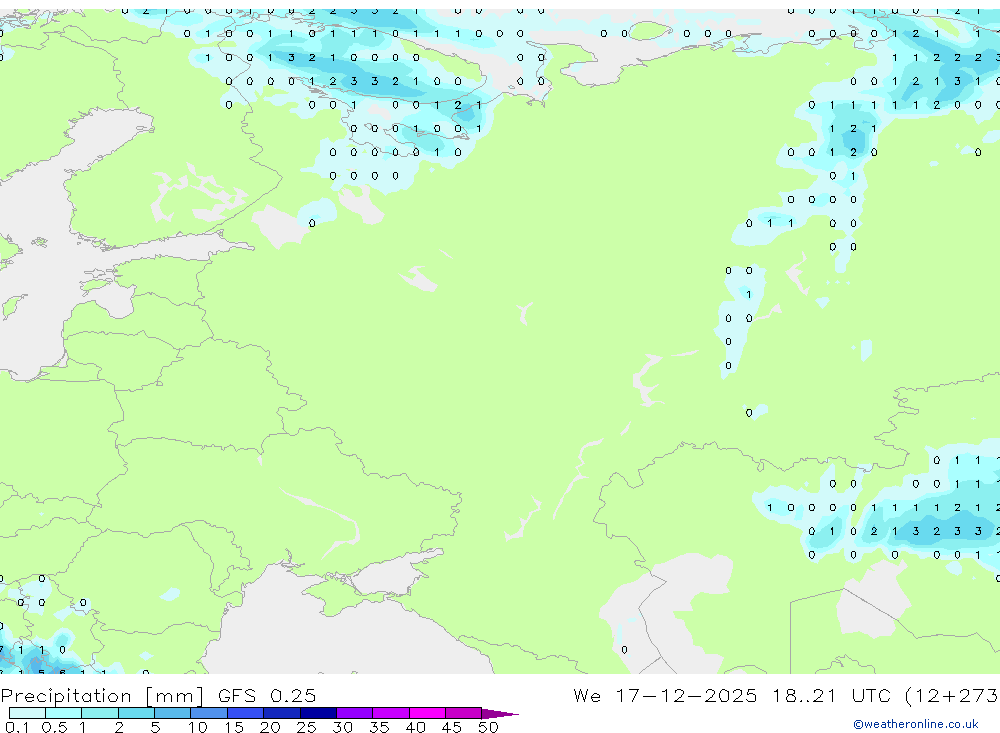This screenshot has width=1000, height=733.
Task: Click the 20–25 mm legend swatch
Action: click(282, 713)
